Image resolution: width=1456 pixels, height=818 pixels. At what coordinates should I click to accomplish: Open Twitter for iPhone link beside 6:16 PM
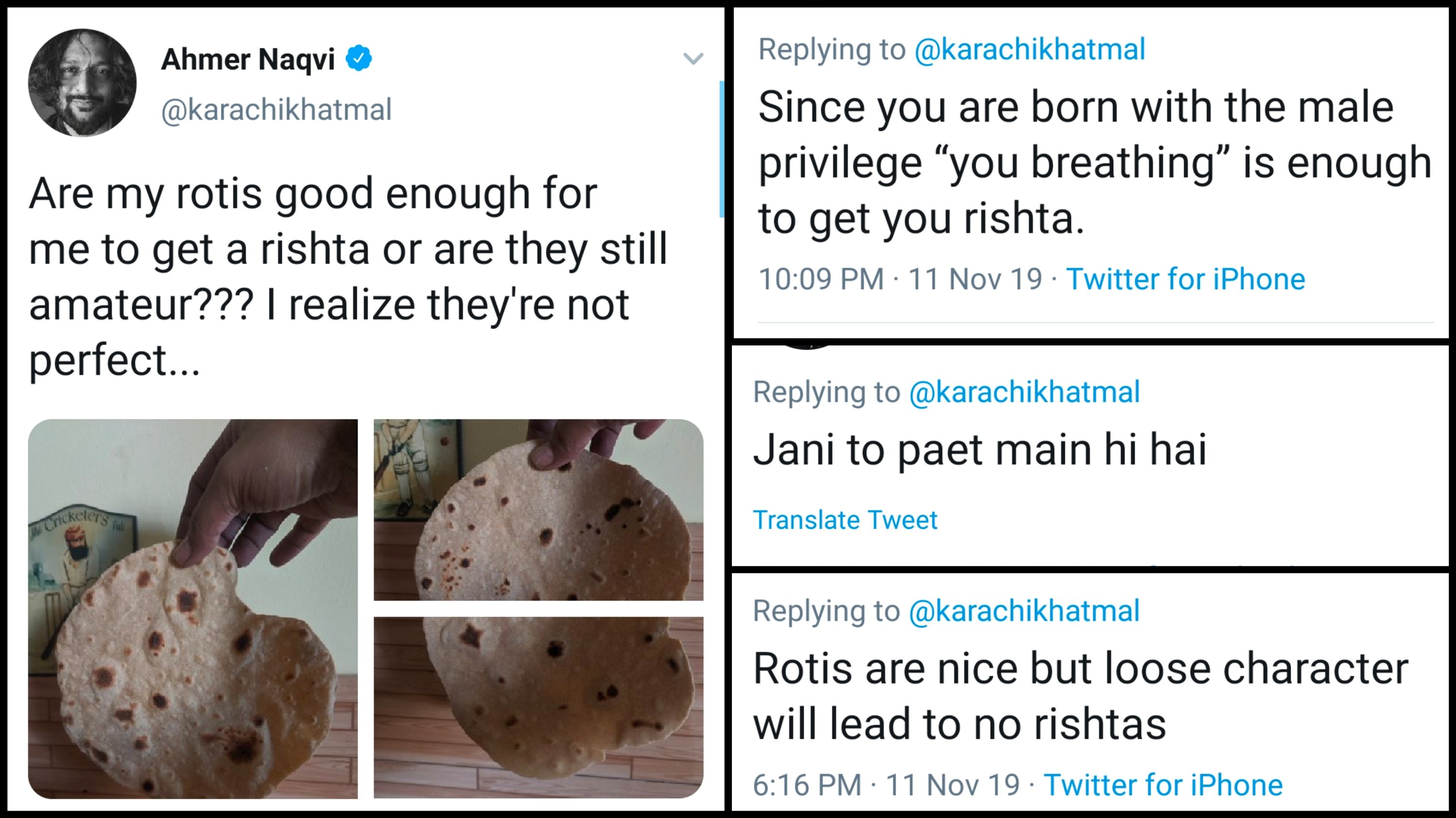coord(1163,785)
